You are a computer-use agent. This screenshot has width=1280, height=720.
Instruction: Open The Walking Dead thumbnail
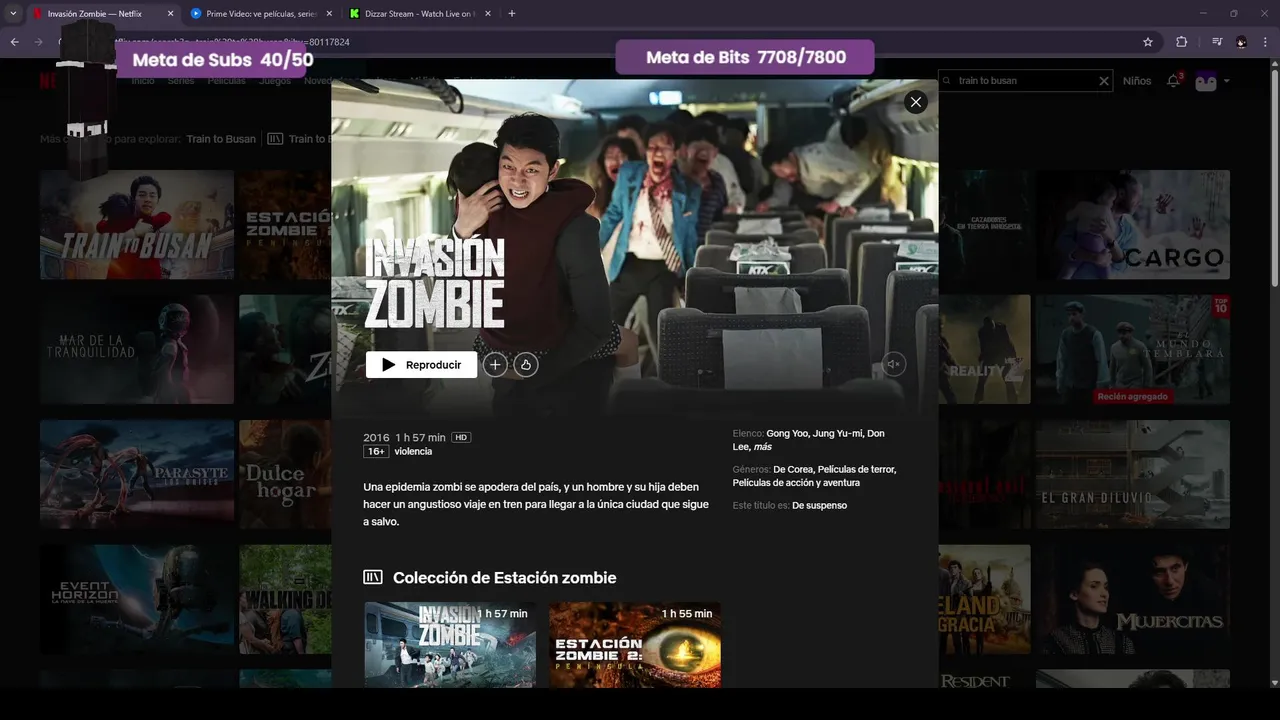coord(285,599)
